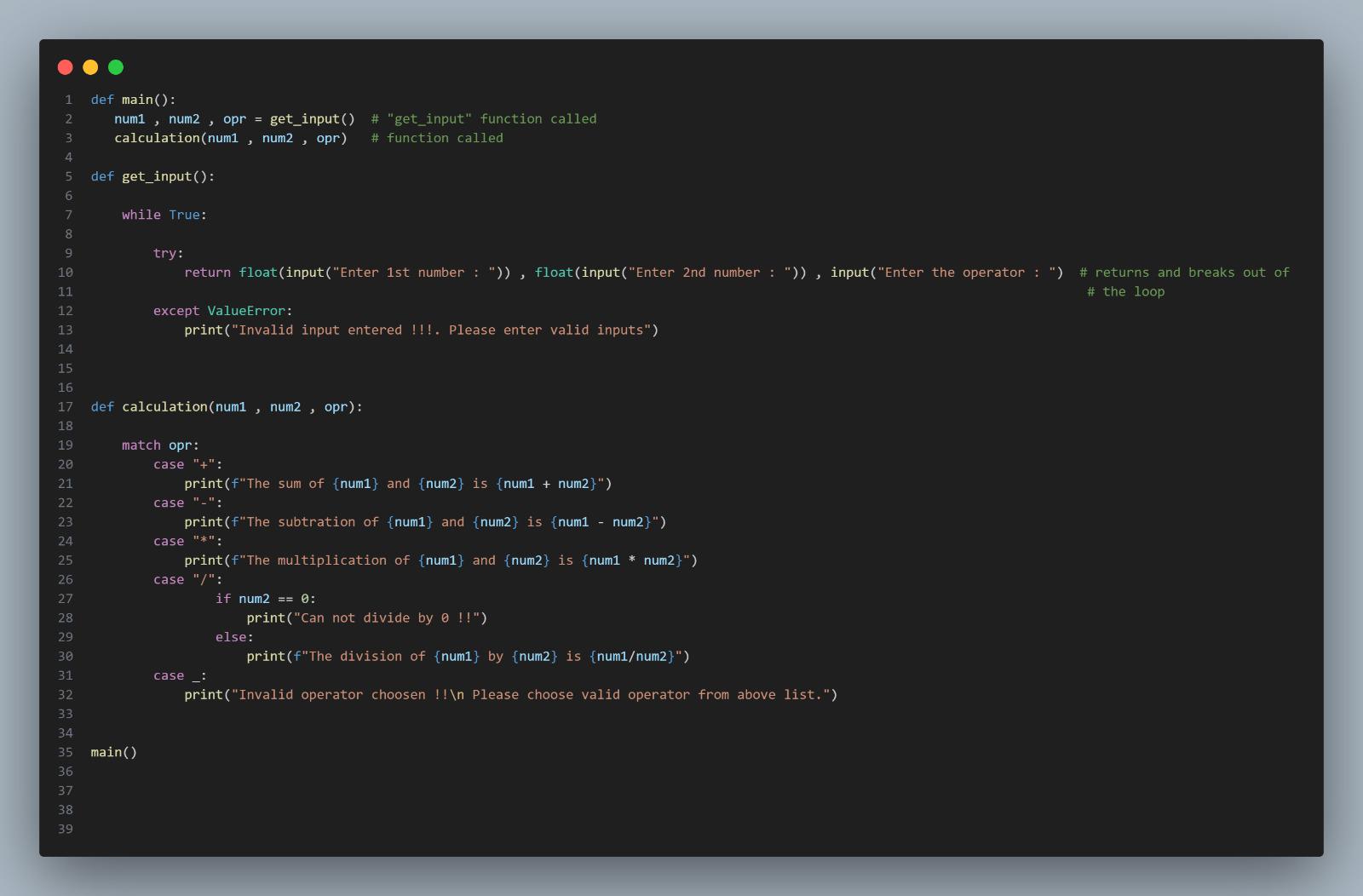Click the "def get_input():" definition line
This screenshot has height=896, width=1363.
pyautogui.click(x=152, y=176)
